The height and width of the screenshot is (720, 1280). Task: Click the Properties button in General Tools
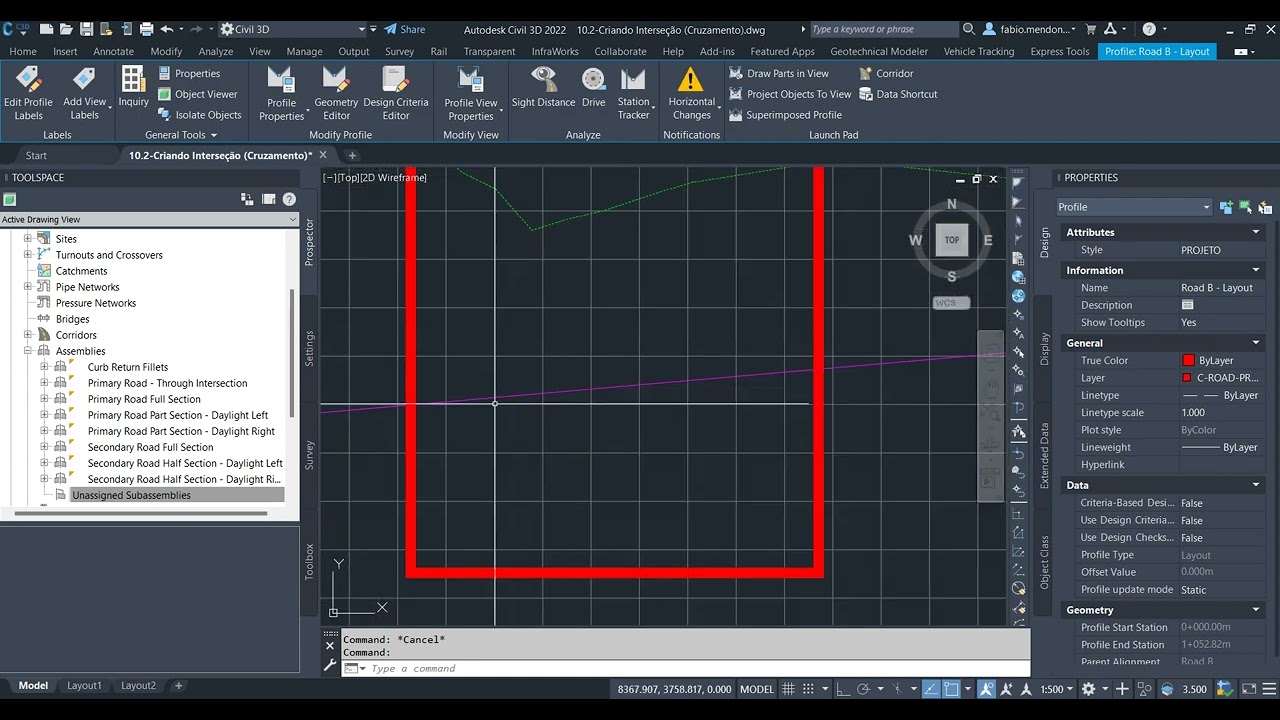tap(190, 73)
